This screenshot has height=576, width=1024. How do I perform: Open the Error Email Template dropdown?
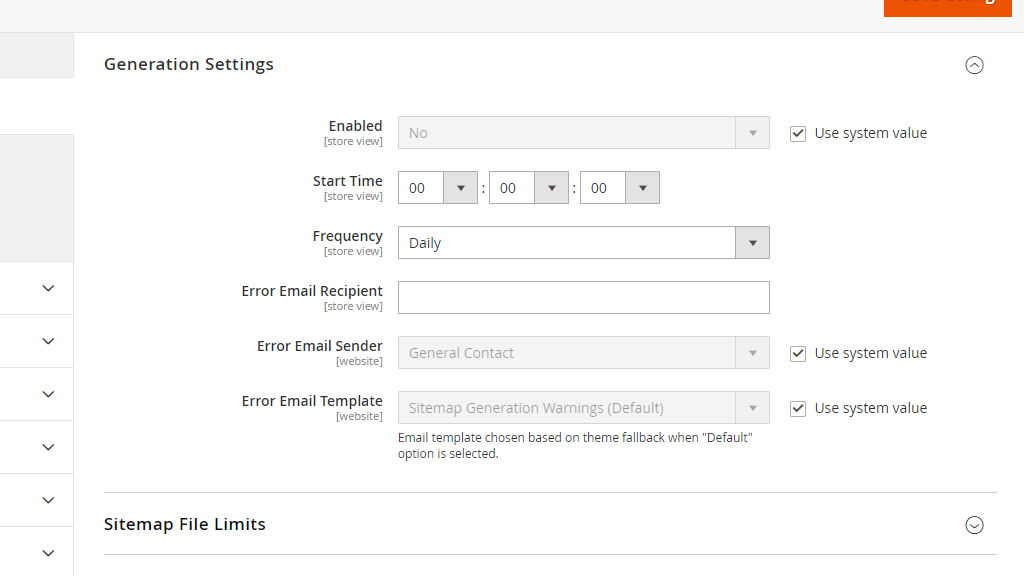(752, 407)
